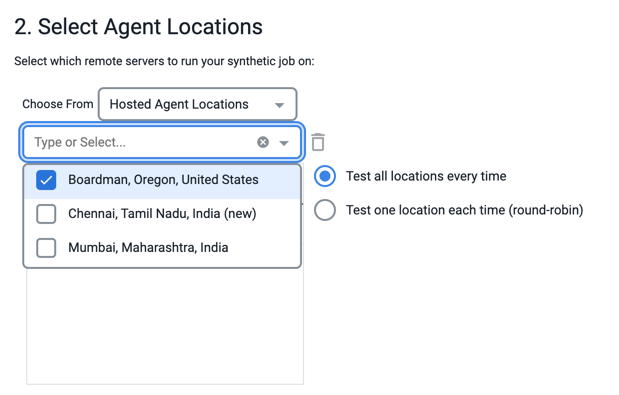
Task: Click empty selected-locations list area
Action: click(165, 326)
